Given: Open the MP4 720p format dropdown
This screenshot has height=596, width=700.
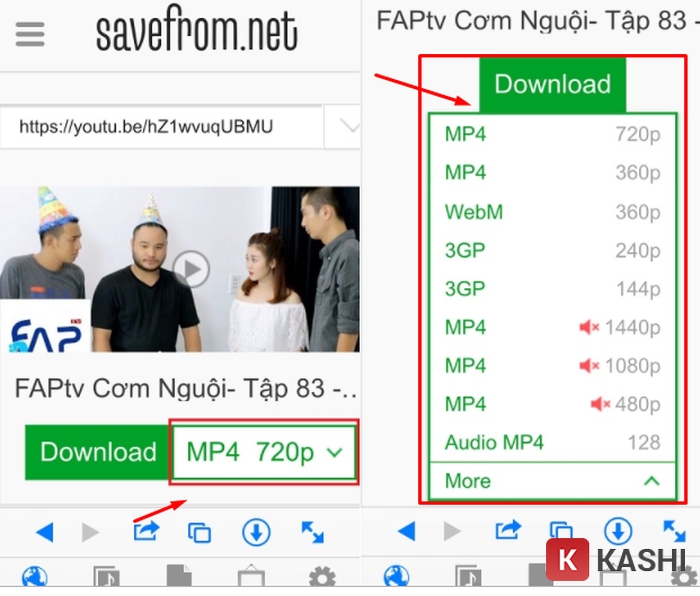Looking at the screenshot, I should [264, 452].
